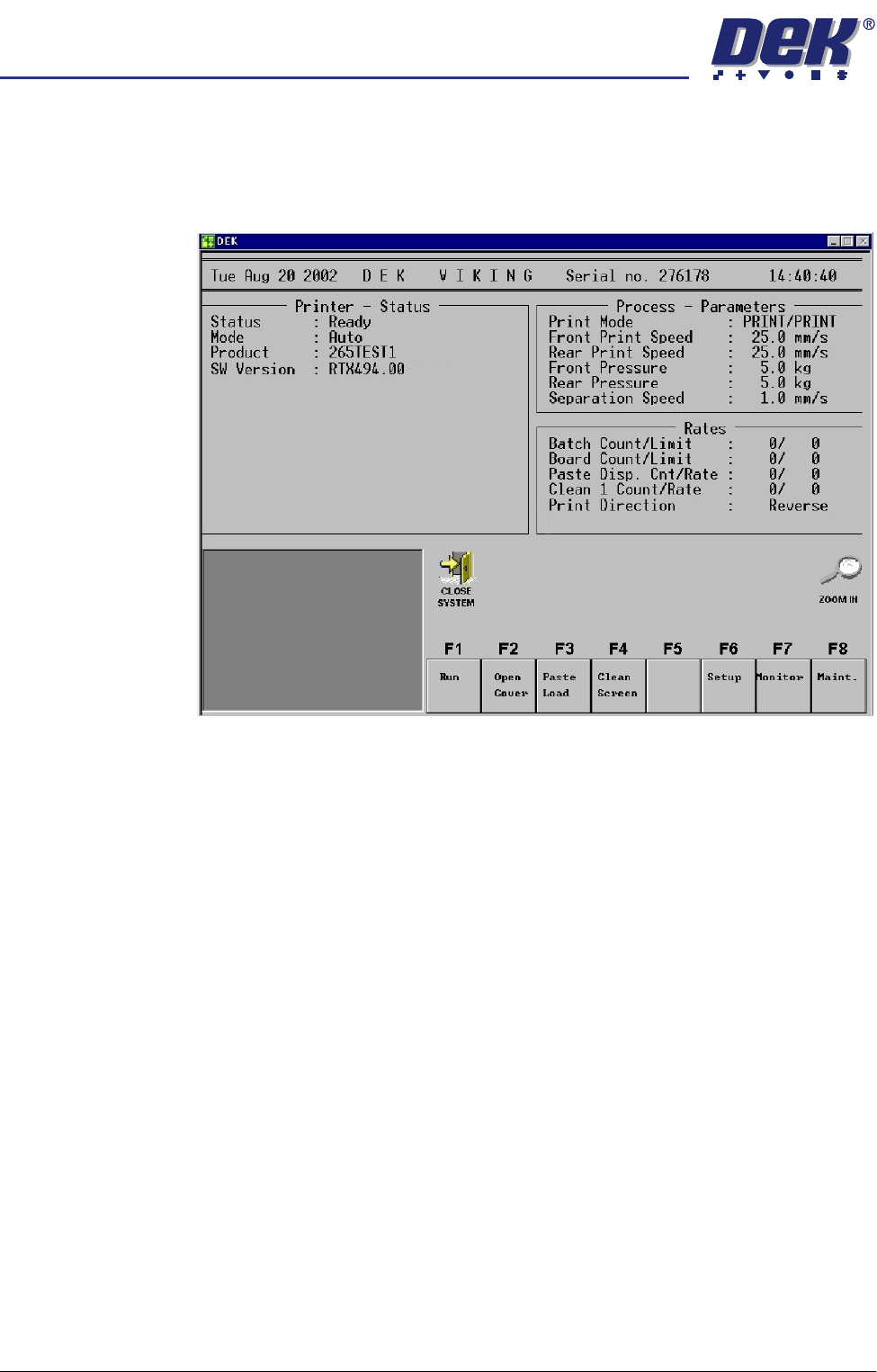Click the Paste Disp. Cnt/Rate row
This screenshot has height=1372, width=877.
[x=685, y=474]
